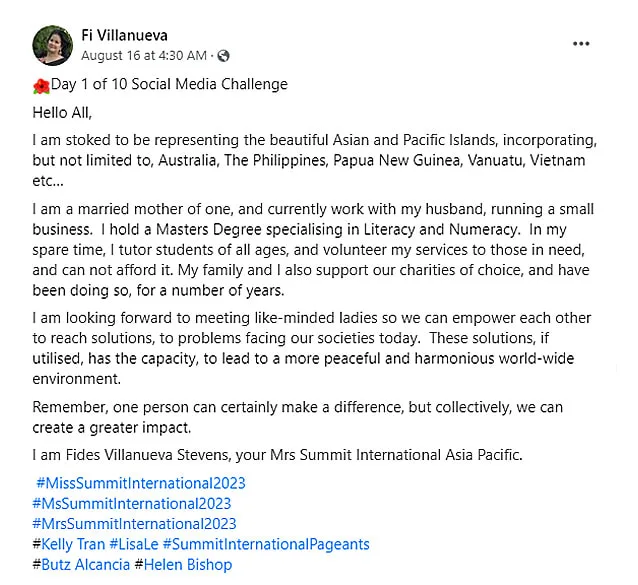The height and width of the screenshot is (585, 638).
Task: Click the 'Hello All,' greeting text
Action: (x=62, y=112)
